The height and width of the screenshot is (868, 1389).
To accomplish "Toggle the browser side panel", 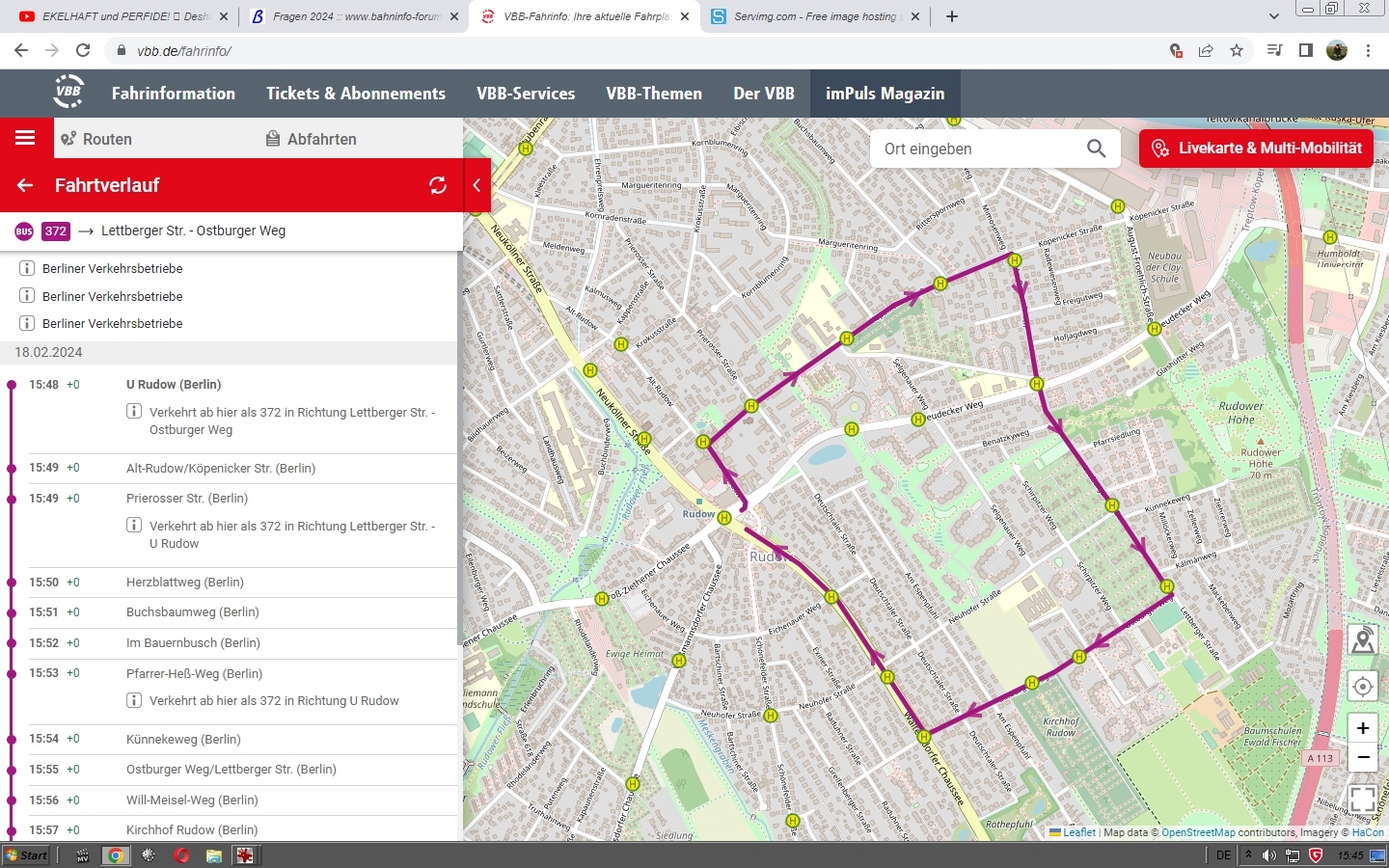I will [x=1305, y=50].
